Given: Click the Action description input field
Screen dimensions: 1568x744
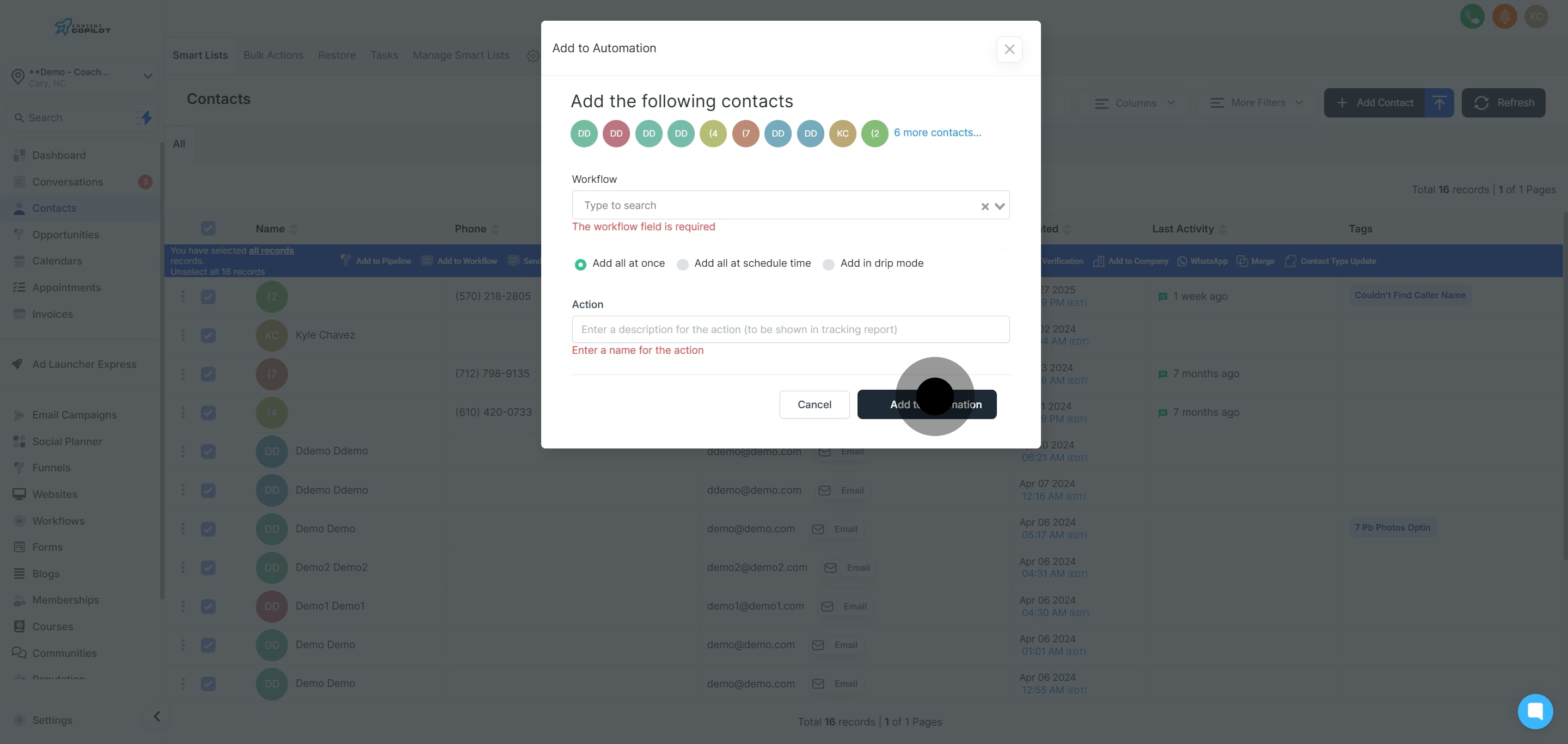Looking at the screenshot, I should (790, 329).
